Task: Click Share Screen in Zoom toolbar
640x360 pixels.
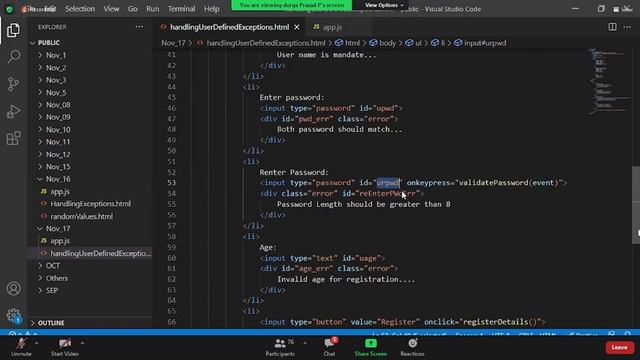Action: (x=371, y=347)
